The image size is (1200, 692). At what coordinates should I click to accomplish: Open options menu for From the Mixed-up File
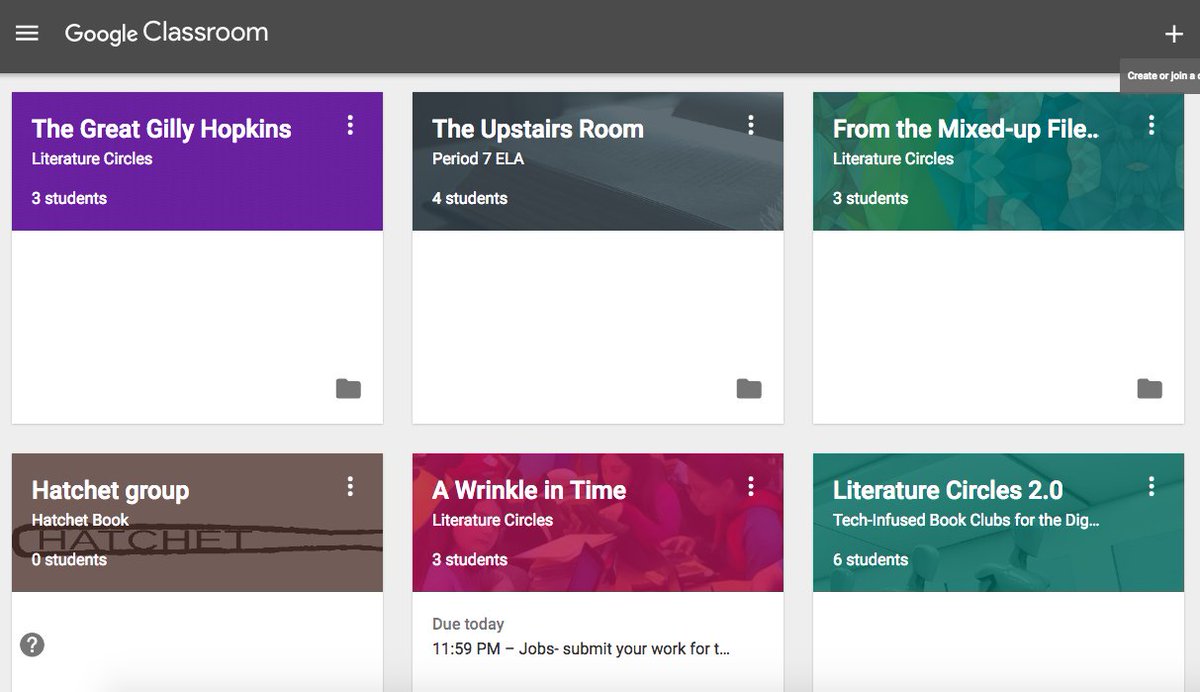pyautogui.click(x=1151, y=125)
